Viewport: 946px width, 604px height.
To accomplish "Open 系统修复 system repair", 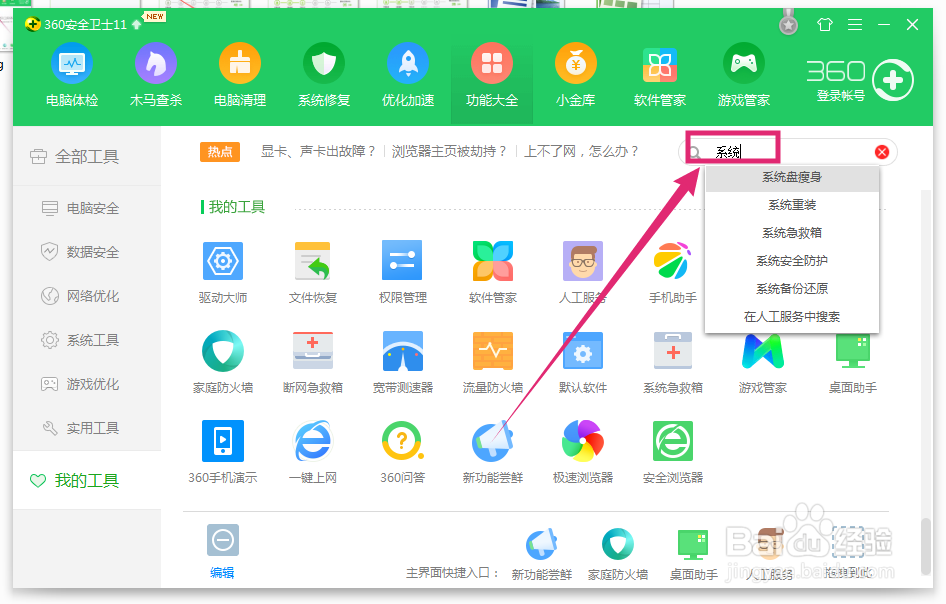I will point(324,75).
